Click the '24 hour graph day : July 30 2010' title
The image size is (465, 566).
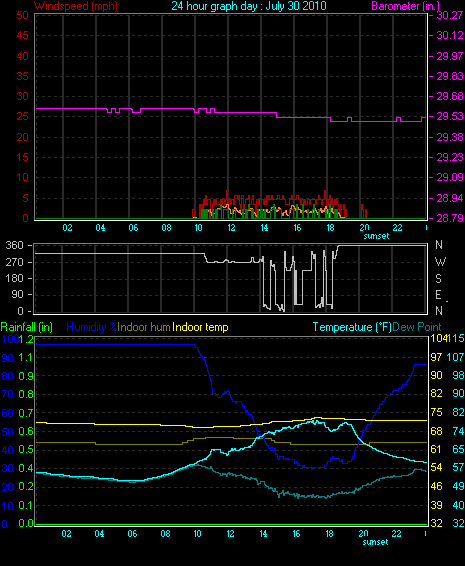(x=249, y=6)
